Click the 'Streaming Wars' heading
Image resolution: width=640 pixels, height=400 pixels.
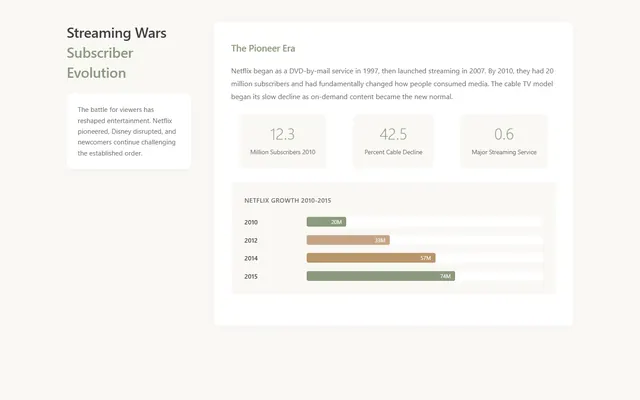(x=116, y=33)
